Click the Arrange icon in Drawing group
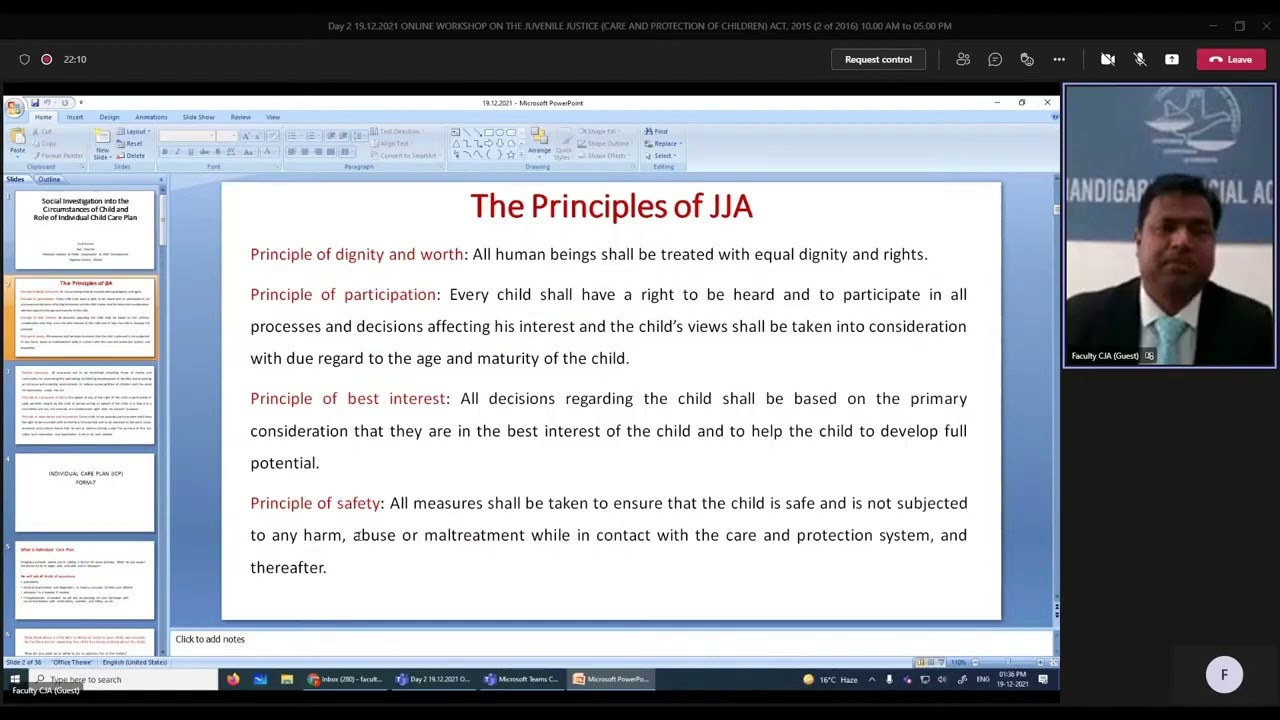 point(539,143)
